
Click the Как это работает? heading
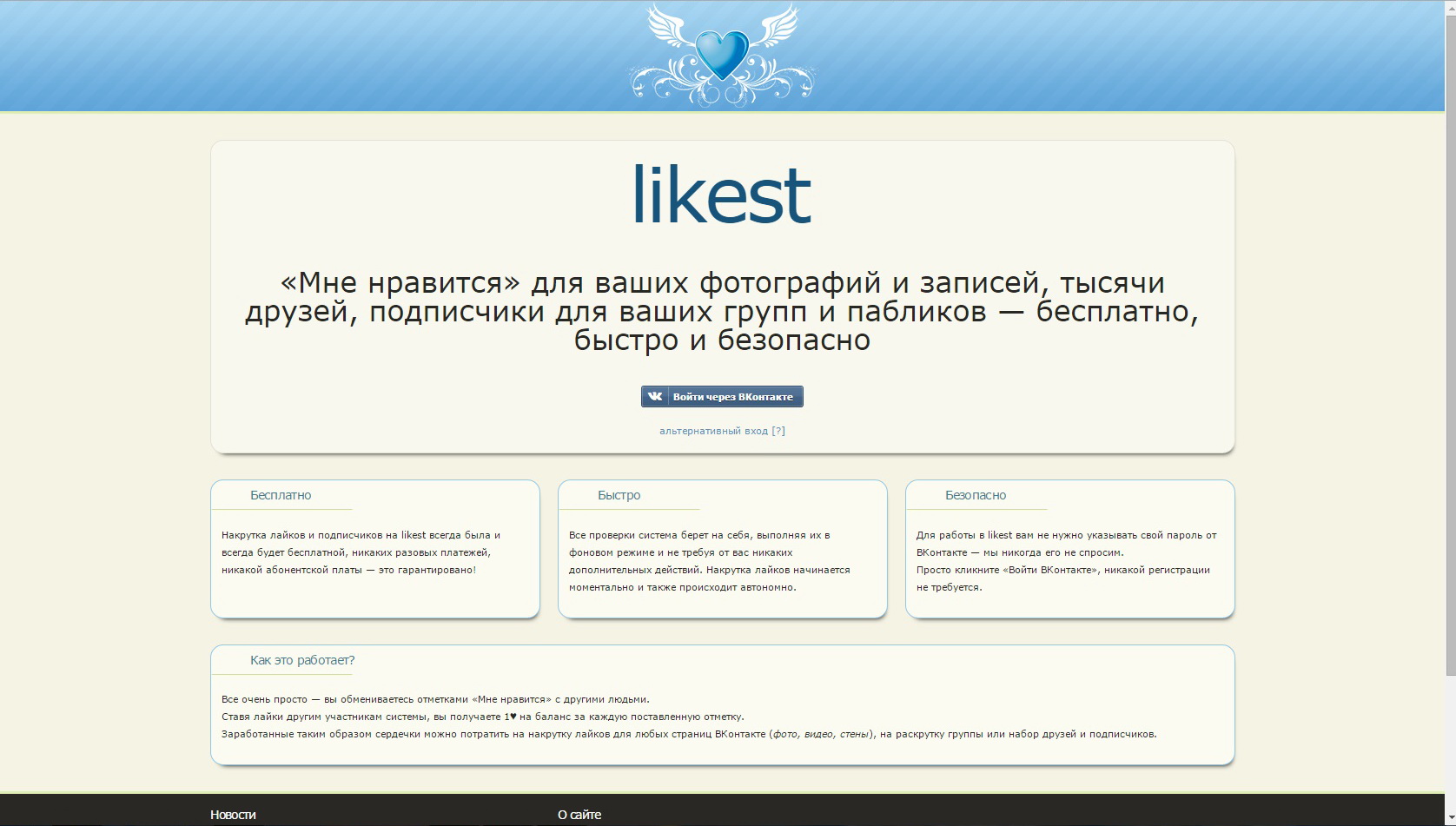point(302,660)
